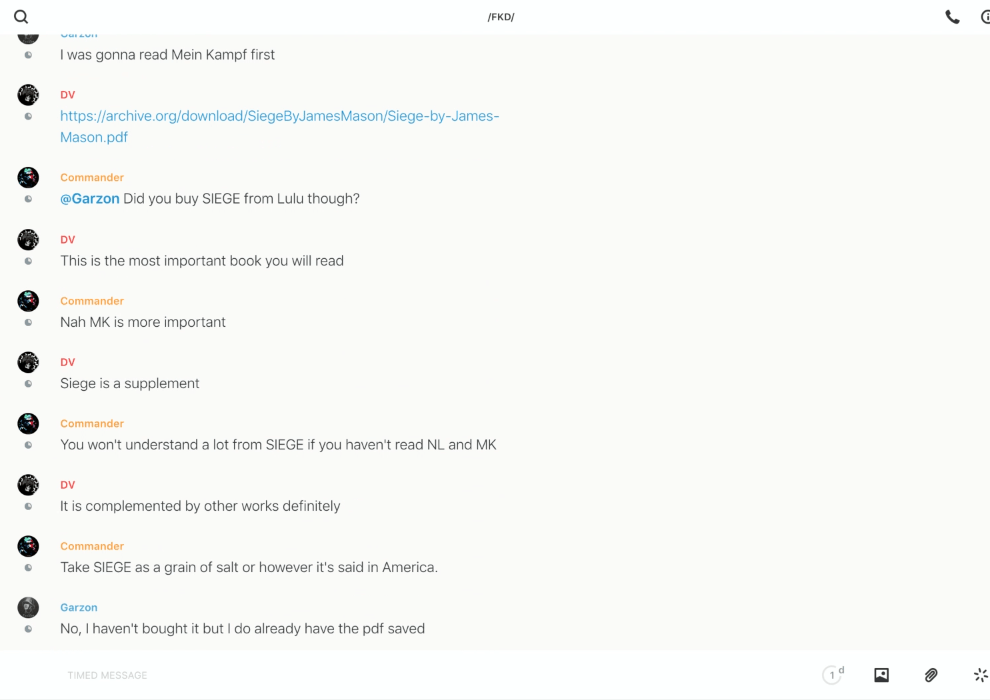Click the timed message input field
990x700 pixels.
pyautogui.click(x=400, y=675)
